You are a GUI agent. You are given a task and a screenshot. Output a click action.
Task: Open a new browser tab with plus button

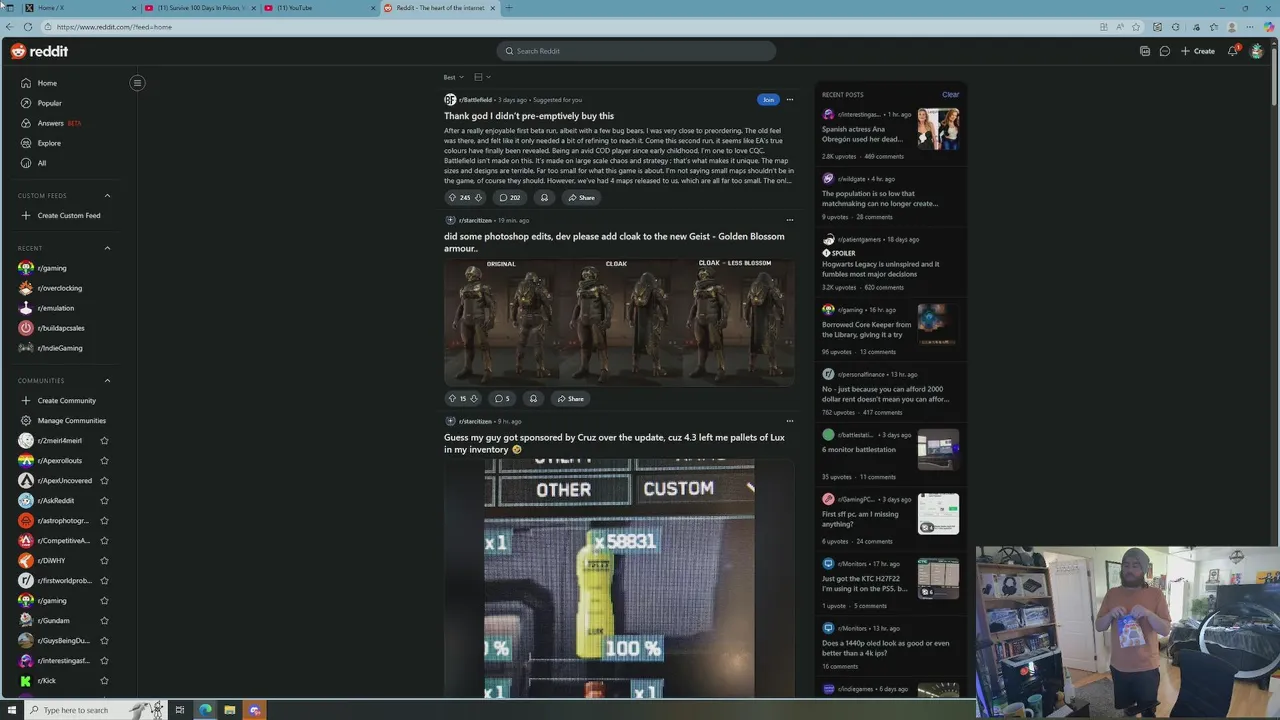pyautogui.click(x=509, y=8)
